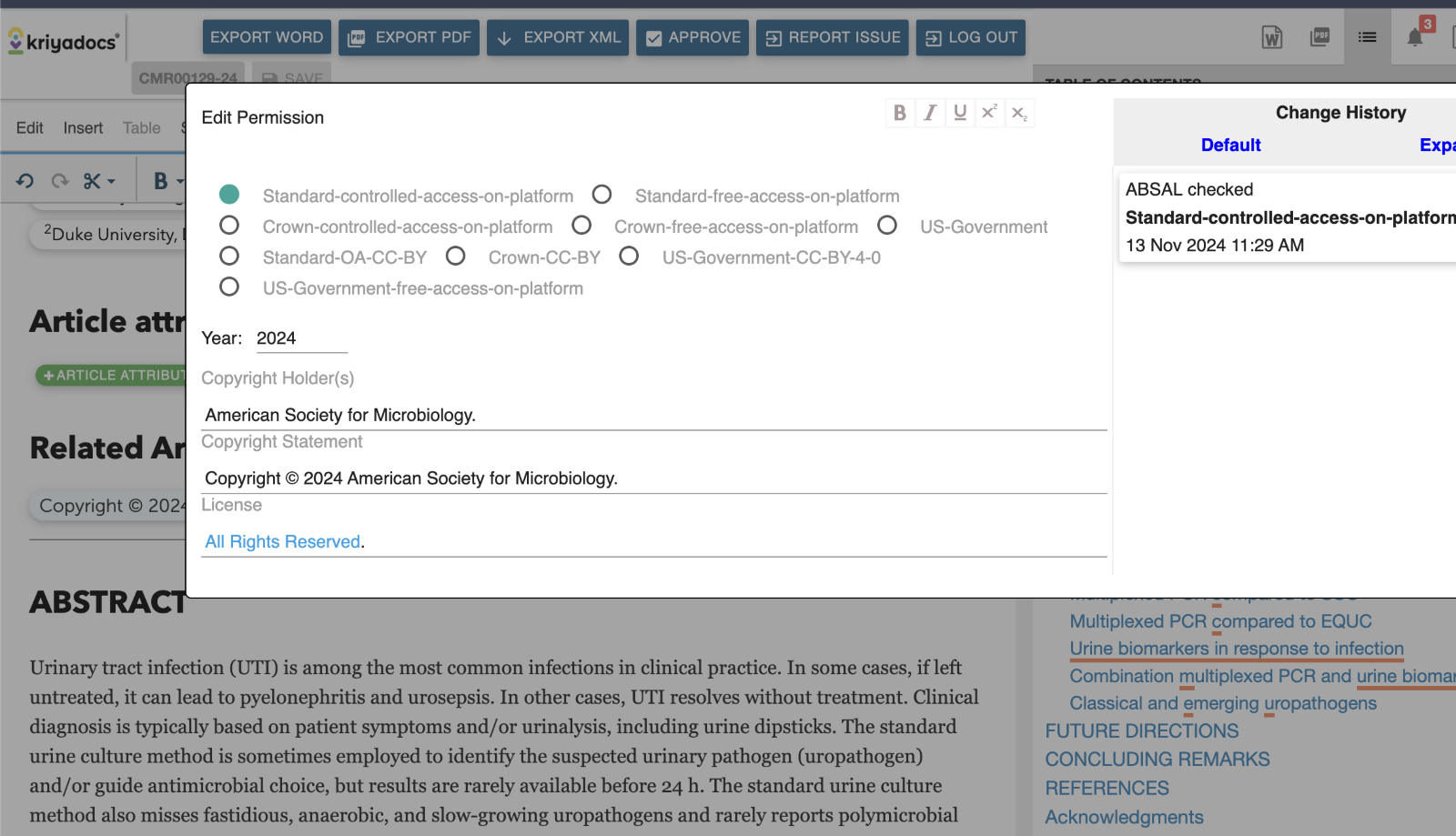This screenshot has width=1456, height=836.
Task: Apply subscript formatting
Action: [x=1019, y=113]
